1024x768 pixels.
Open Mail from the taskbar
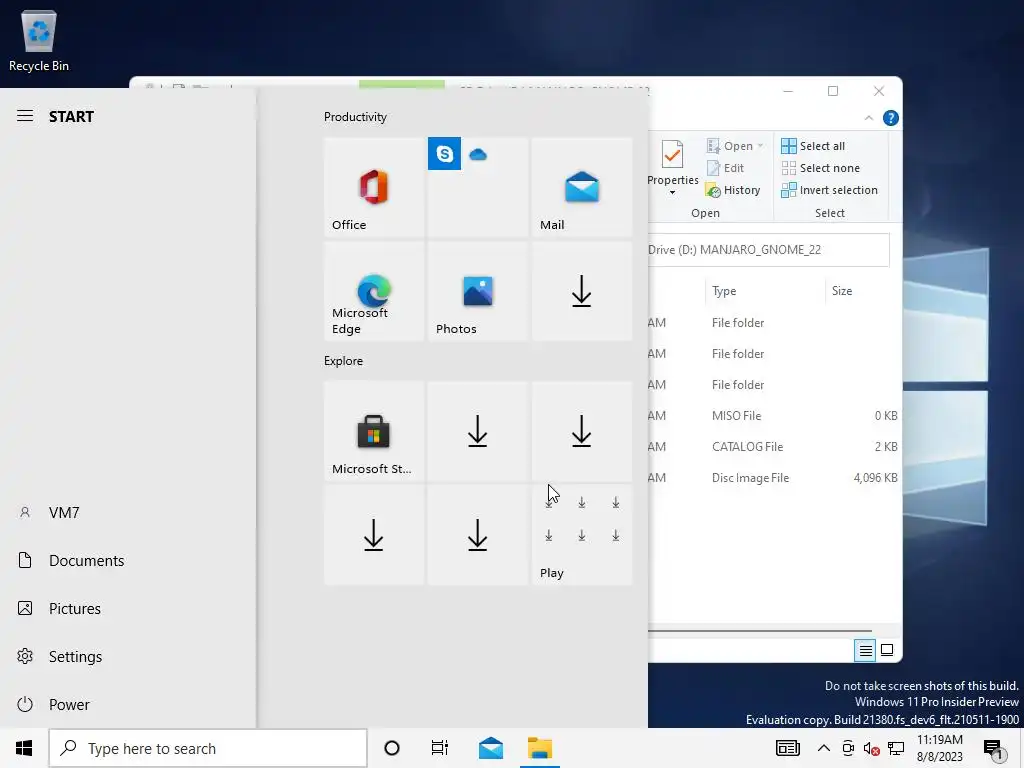(x=490, y=748)
